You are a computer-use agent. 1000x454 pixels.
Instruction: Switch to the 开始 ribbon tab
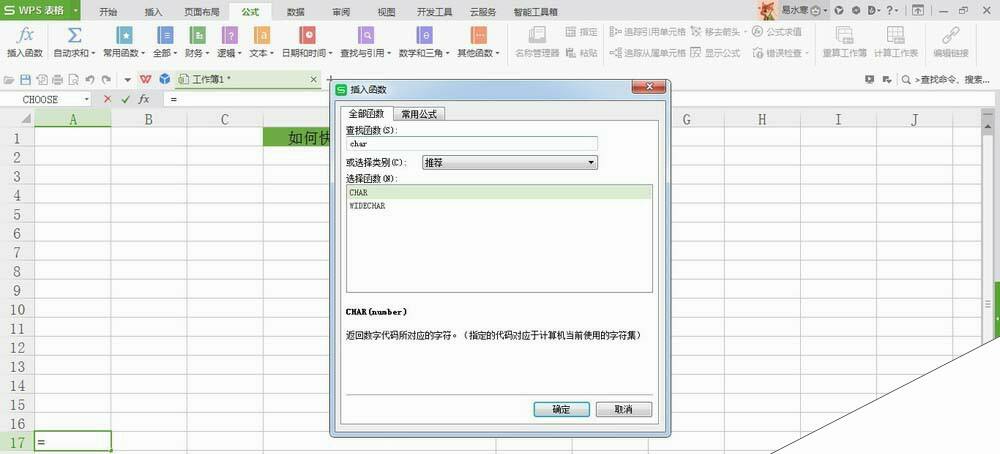tap(108, 12)
